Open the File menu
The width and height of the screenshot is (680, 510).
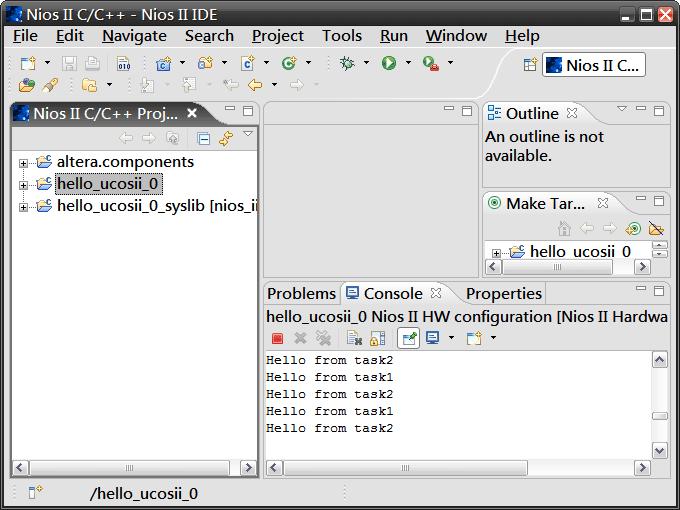click(x=25, y=36)
